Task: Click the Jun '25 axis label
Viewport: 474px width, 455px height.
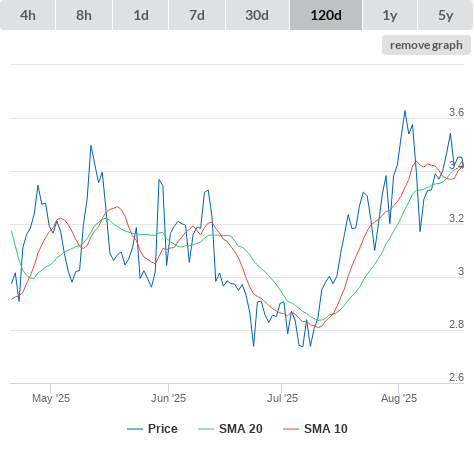Action: 168,398
